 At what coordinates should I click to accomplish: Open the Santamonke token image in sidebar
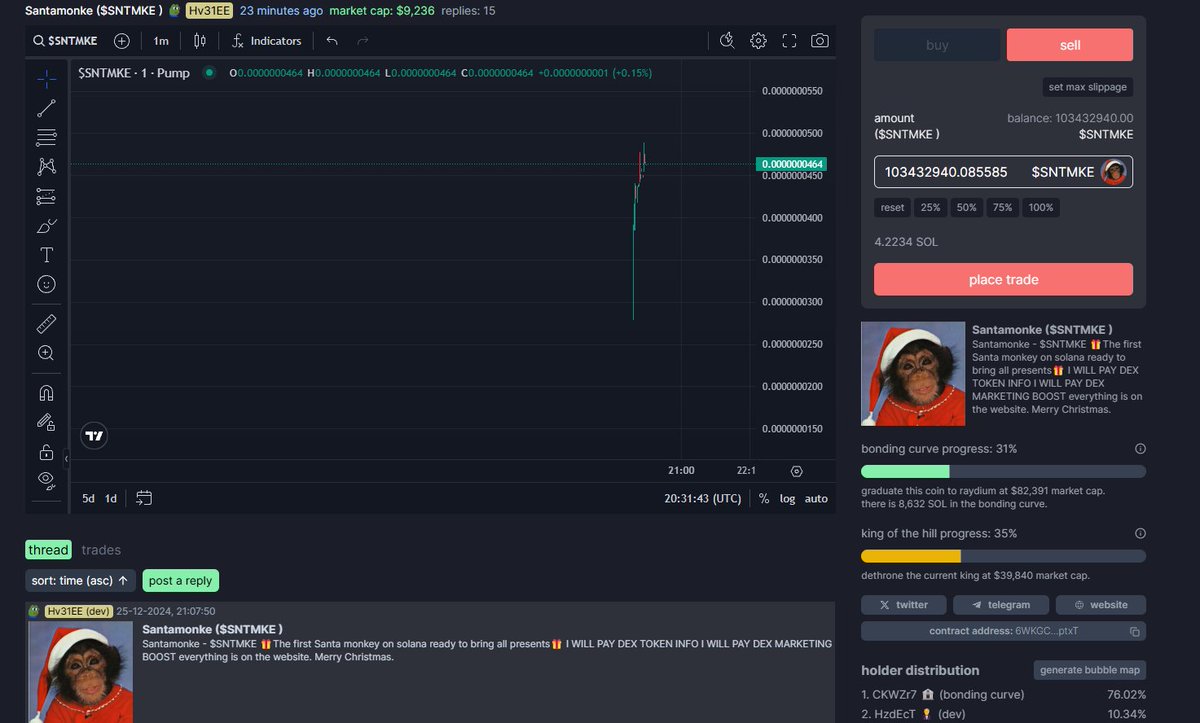click(913, 374)
